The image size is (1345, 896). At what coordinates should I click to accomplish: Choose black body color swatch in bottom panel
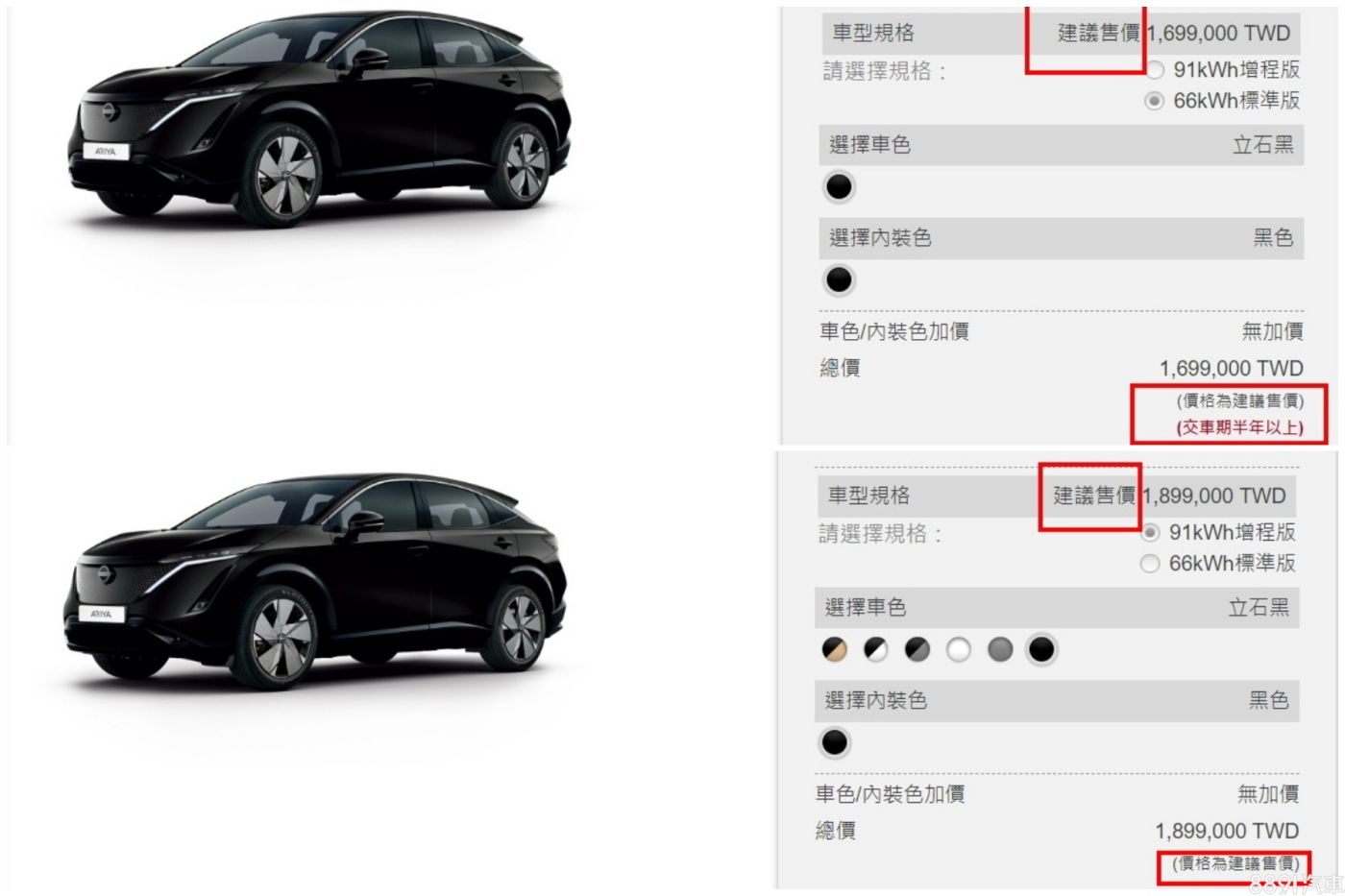(x=1041, y=650)
